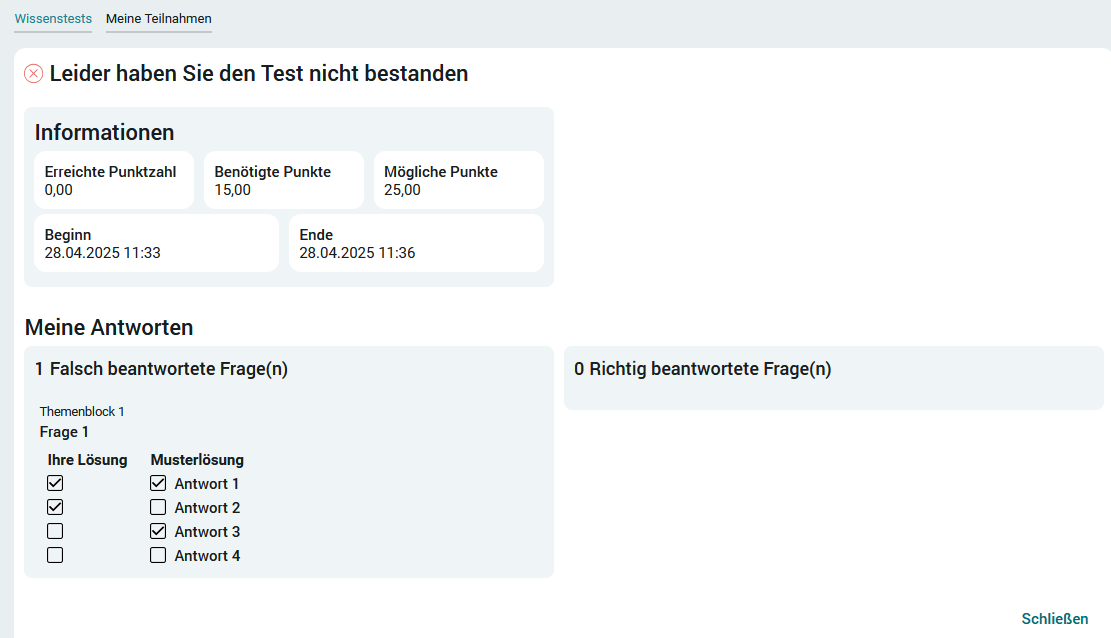Switch to the Wissenstests tab
The height and width of the screenshot is (638, 1111).
coord(53,19)
